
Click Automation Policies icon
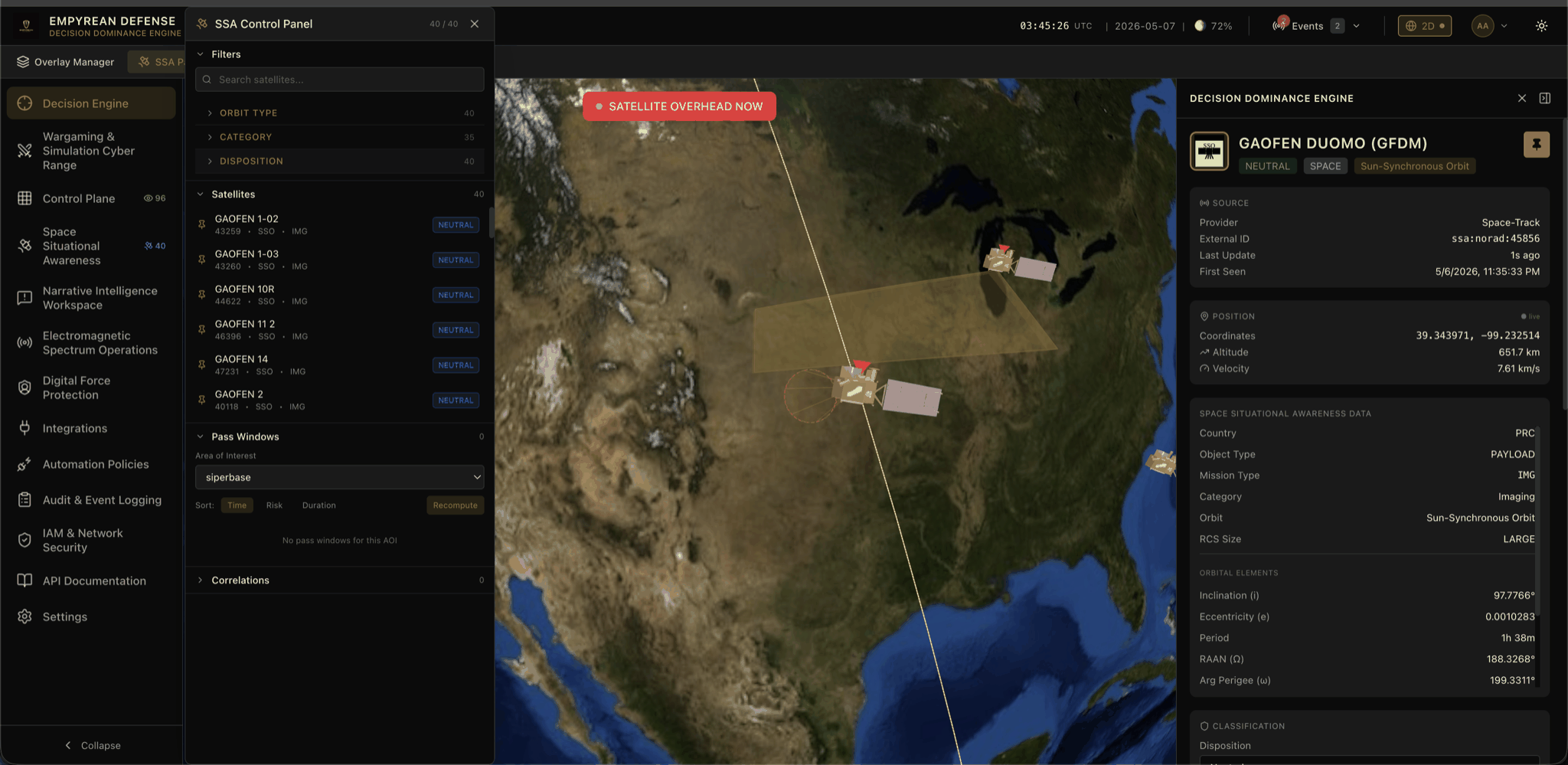coord(24,464)
